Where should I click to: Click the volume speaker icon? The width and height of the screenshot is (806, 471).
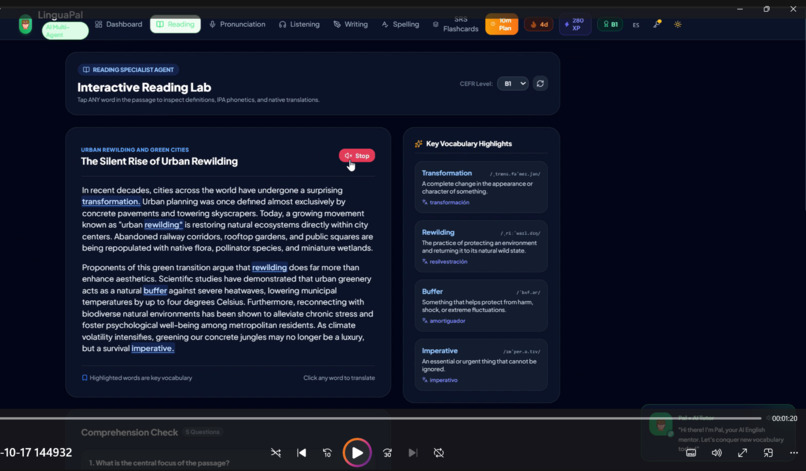[717, 452]
